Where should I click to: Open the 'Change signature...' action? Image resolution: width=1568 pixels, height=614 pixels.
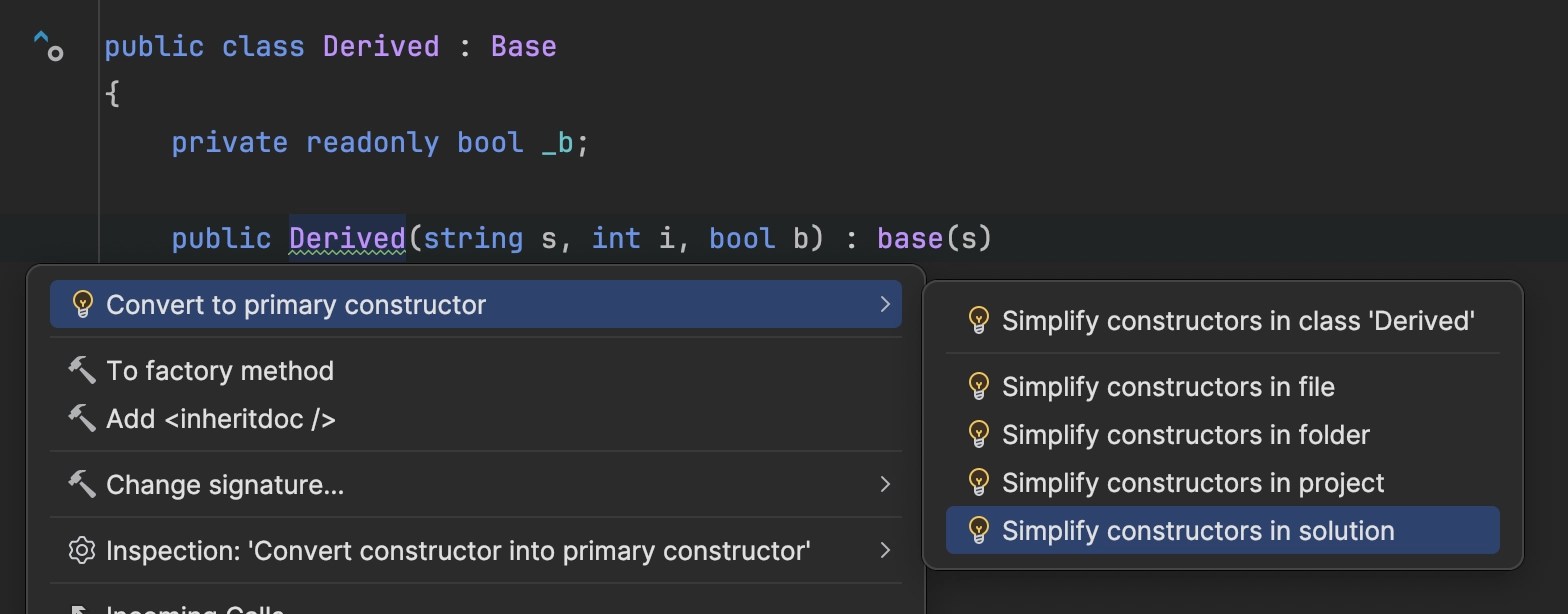[x=227, y=484]
